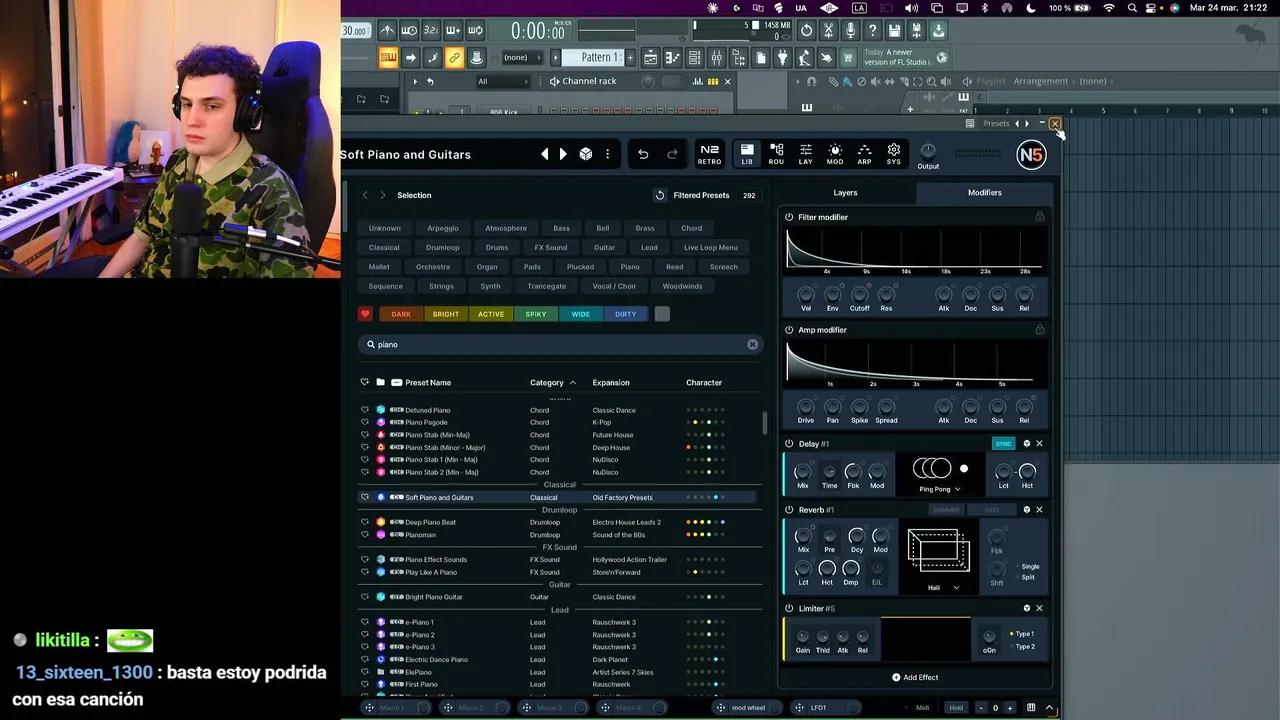Undo the last action in Nexus
The height and width of the screenshot is (720, 1280).
(x=643, y=154)
